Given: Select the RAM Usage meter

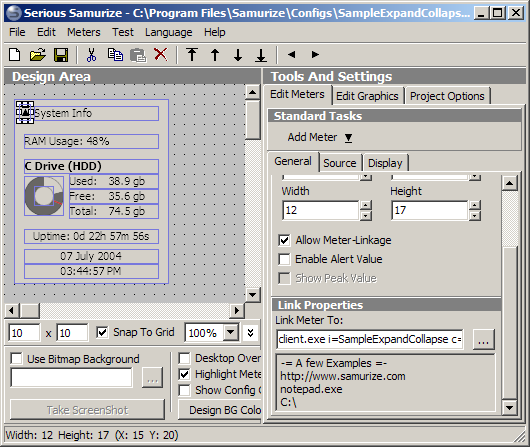Looking at the screenshot, I should pos(91,141).
